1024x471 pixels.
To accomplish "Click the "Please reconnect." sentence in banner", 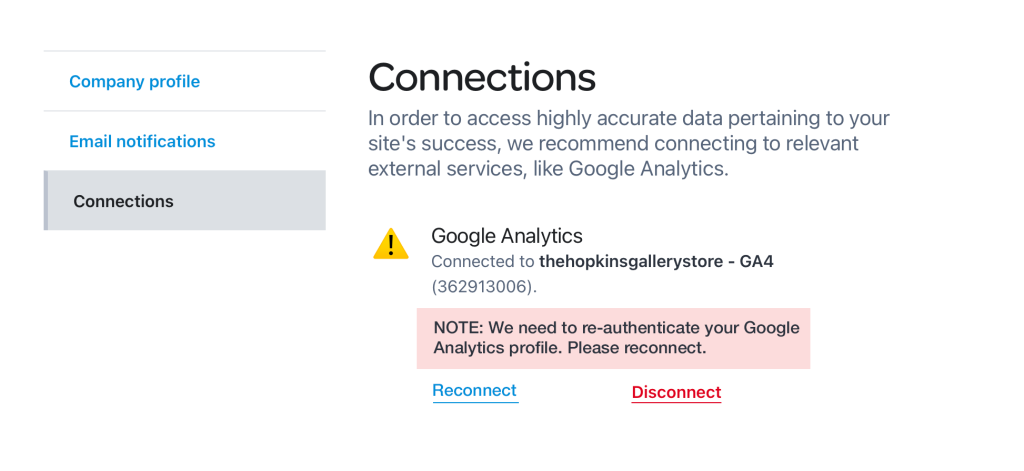I will pyautogui.click(x=637, y=348).
